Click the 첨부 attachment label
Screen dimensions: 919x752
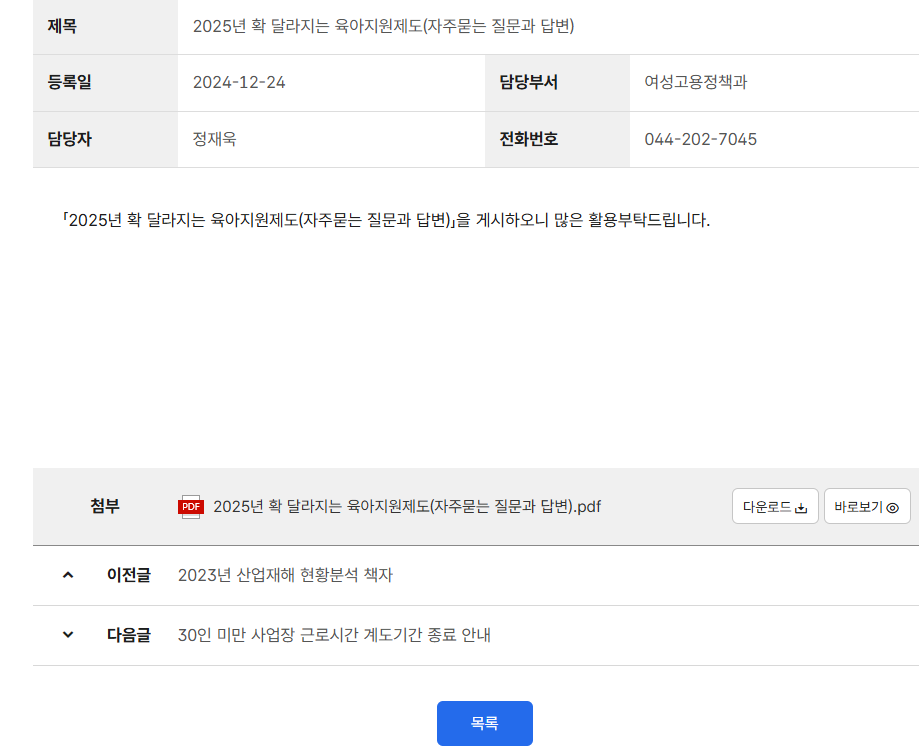click(x=105, y=506)
